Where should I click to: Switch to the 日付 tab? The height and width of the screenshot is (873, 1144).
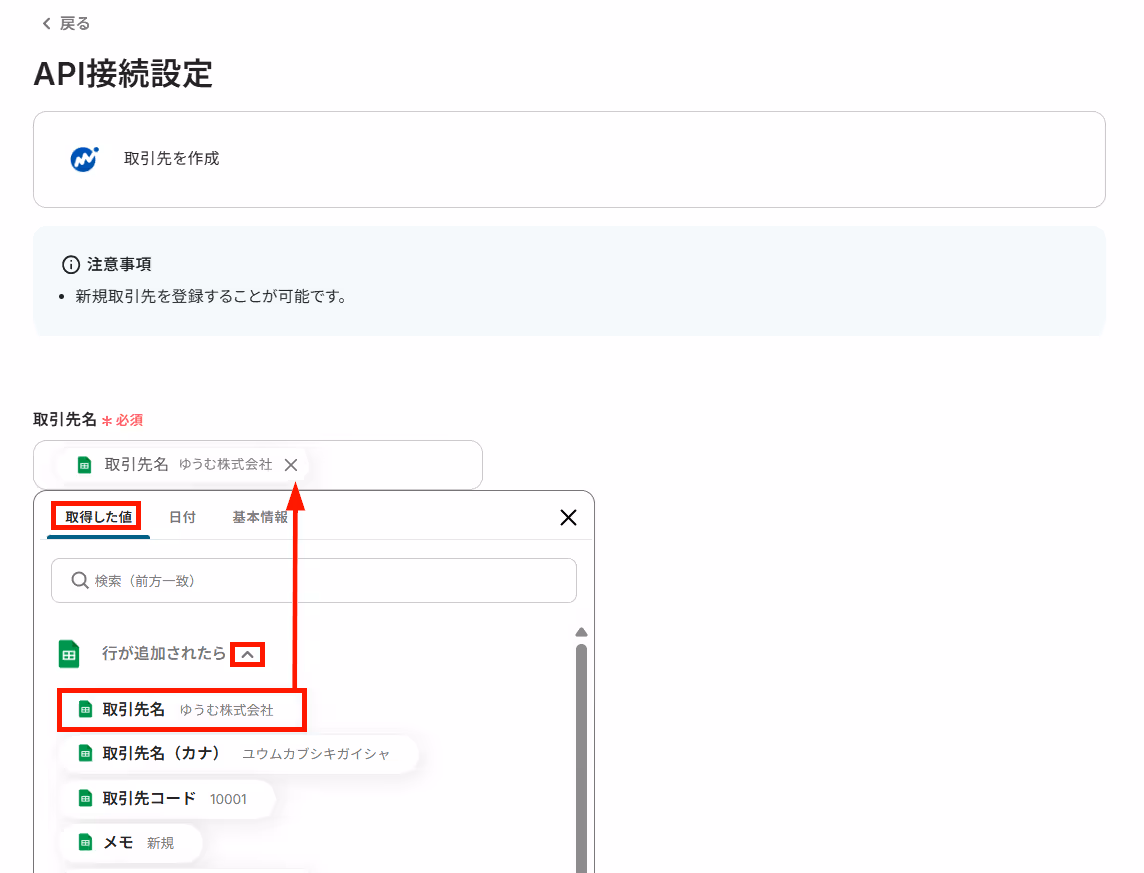point(182,517)
